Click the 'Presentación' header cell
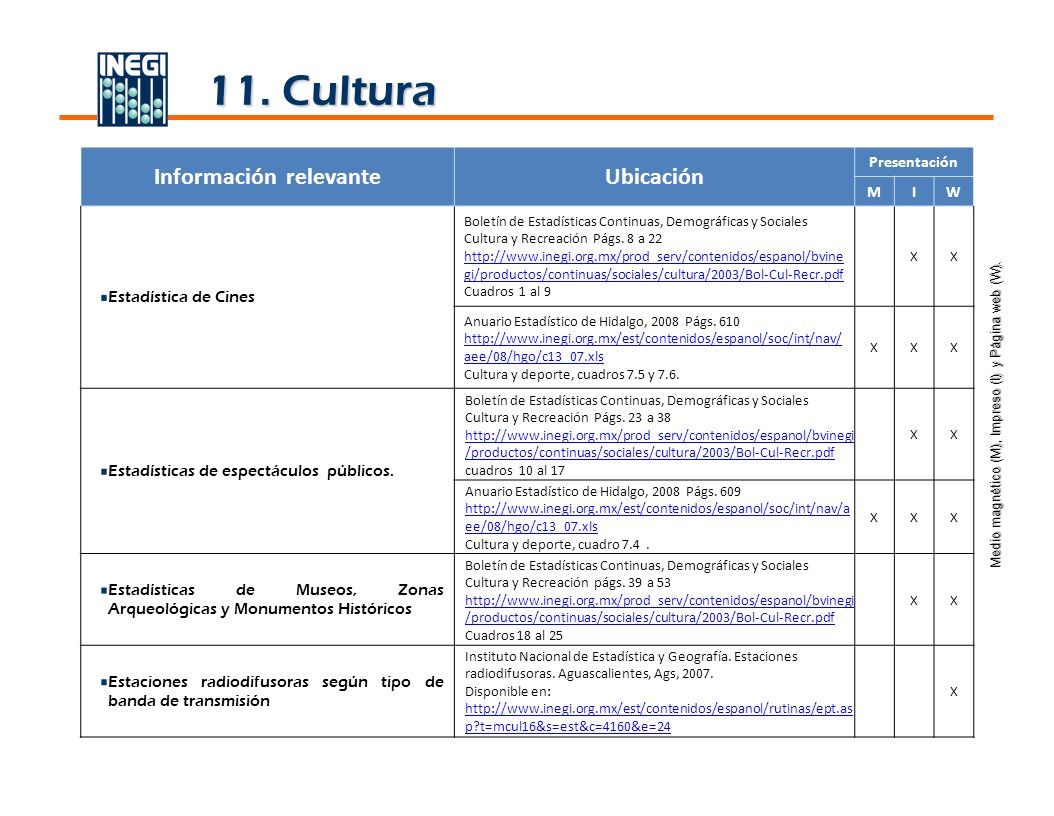 click(914, 163)
